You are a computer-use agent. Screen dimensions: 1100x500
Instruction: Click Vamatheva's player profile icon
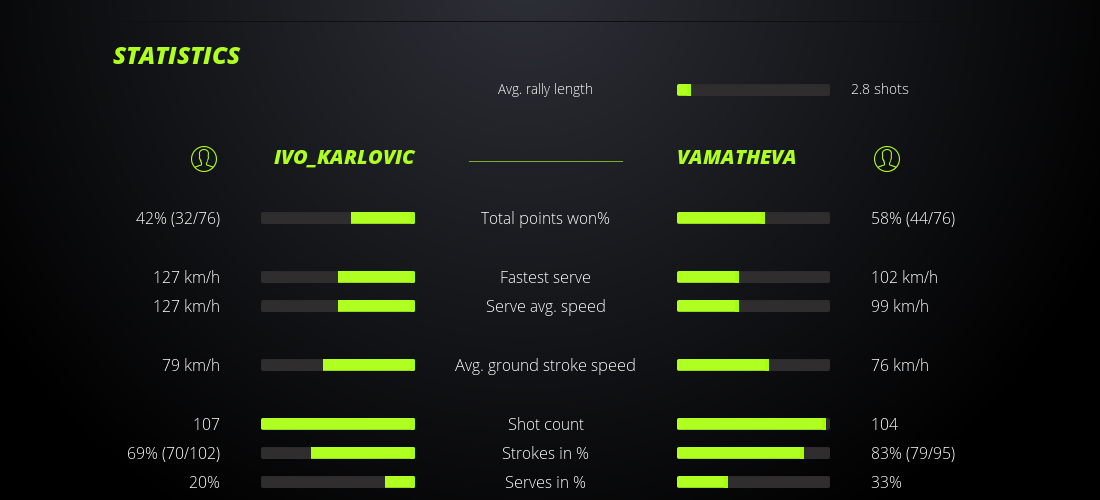point(887,158)
